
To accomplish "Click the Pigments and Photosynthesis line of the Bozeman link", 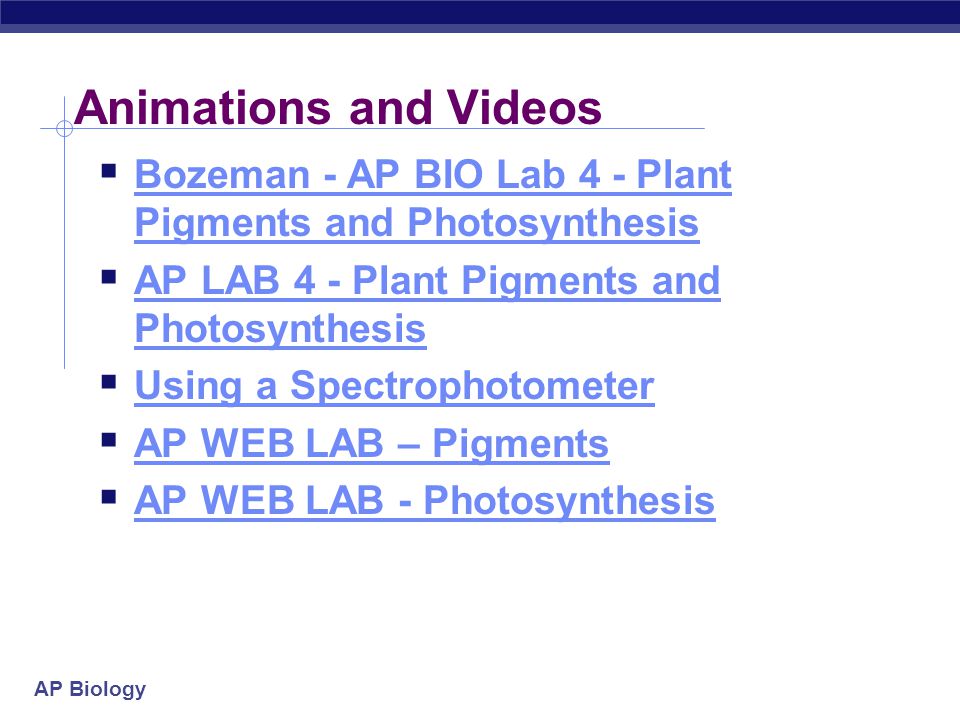I will pyautogui.click(x=417, y=222).
